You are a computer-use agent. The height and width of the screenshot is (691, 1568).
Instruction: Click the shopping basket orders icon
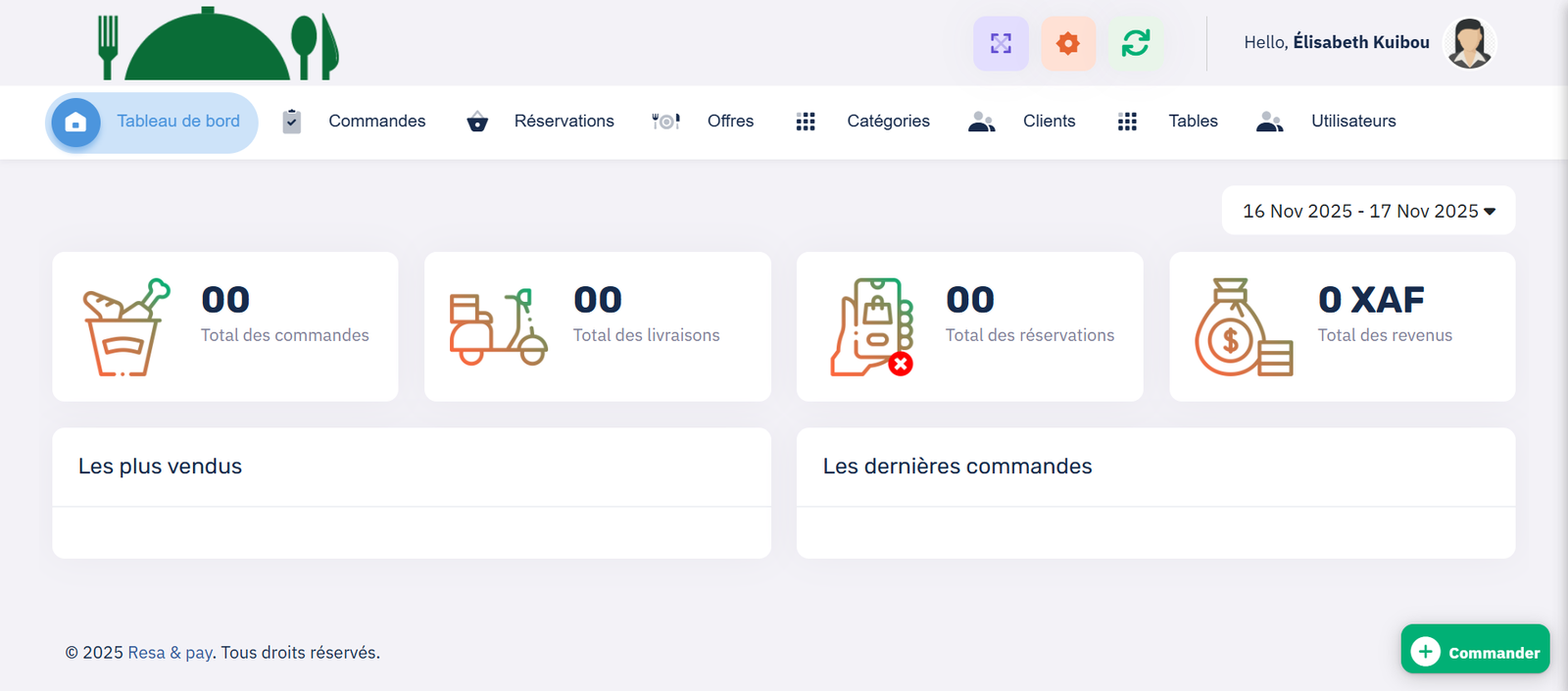(x=125, y=327)
